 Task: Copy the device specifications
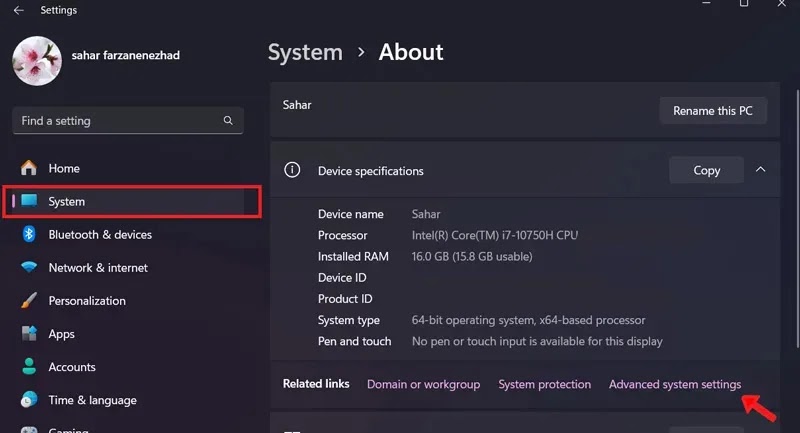[x=706, y=170]
